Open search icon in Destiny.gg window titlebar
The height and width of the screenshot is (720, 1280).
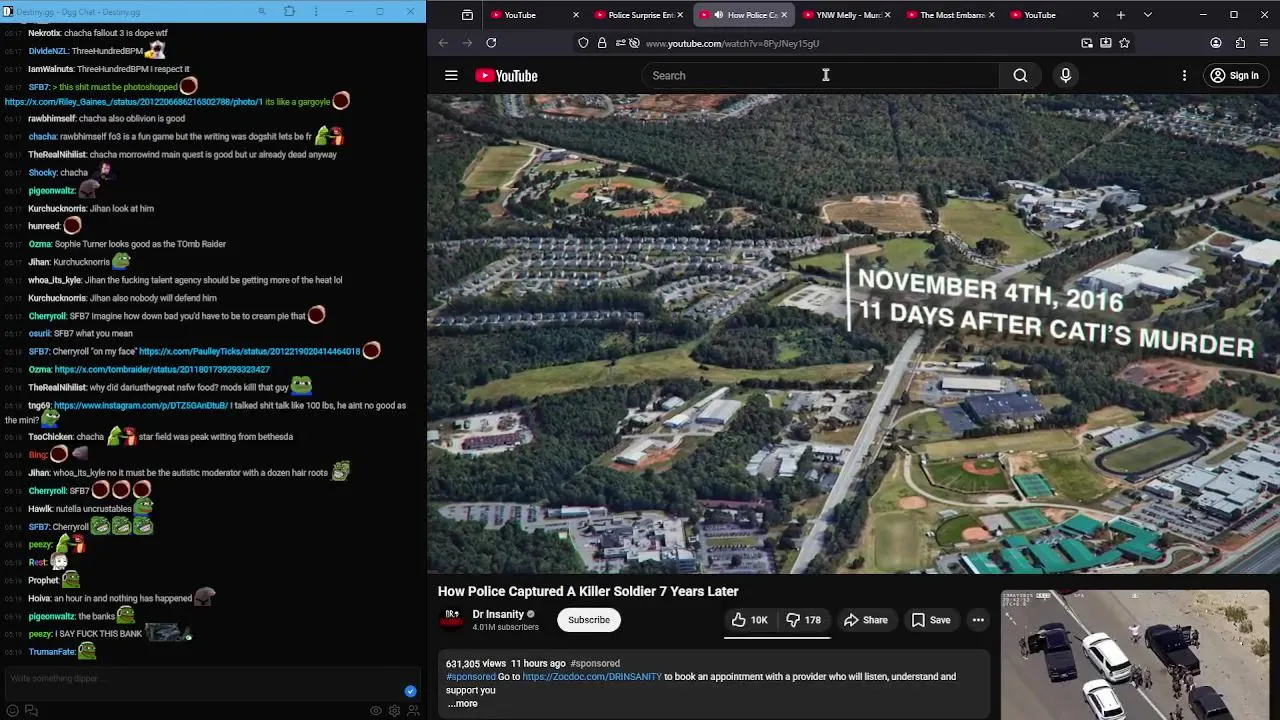262,12
